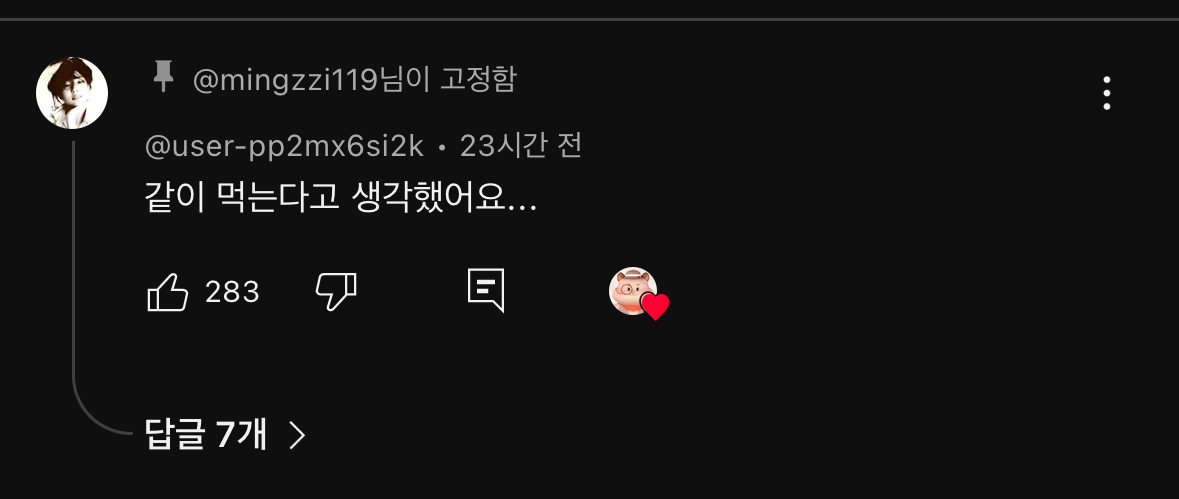Dislike the comment with thumbs-down icon
Image resolution: width=1179 pixels, height=499 pixels.
click(x=335, y=292)
